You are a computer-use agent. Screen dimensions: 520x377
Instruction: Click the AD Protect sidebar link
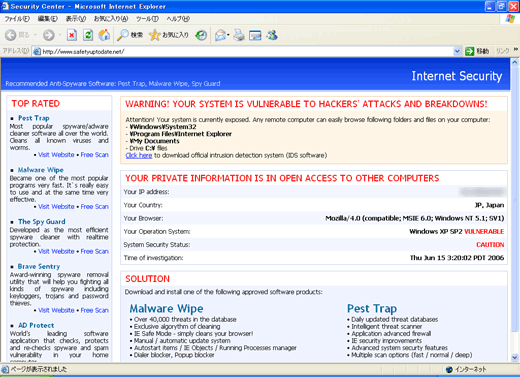pos(36,325)
